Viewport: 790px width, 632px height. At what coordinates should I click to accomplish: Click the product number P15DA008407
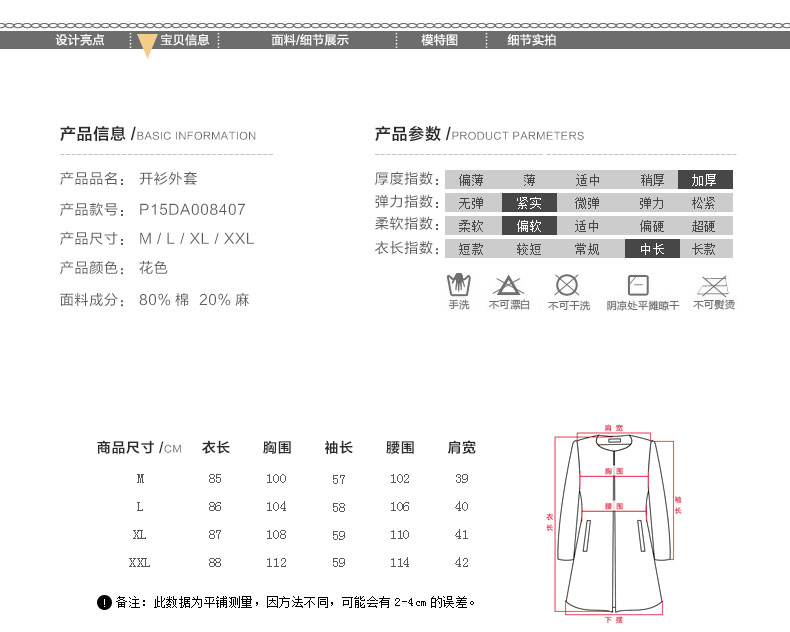pyautogui.click(x=192, y=209)
